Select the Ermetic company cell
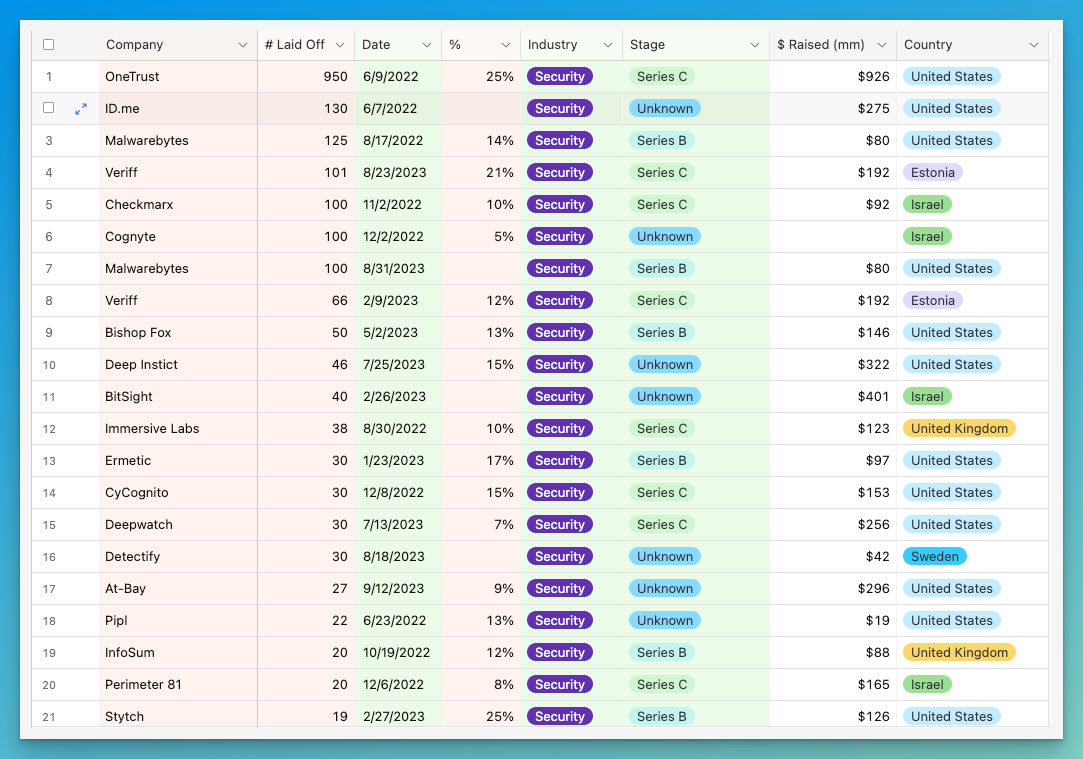Screen dimensions: 1083x759 tap(178, 461)
